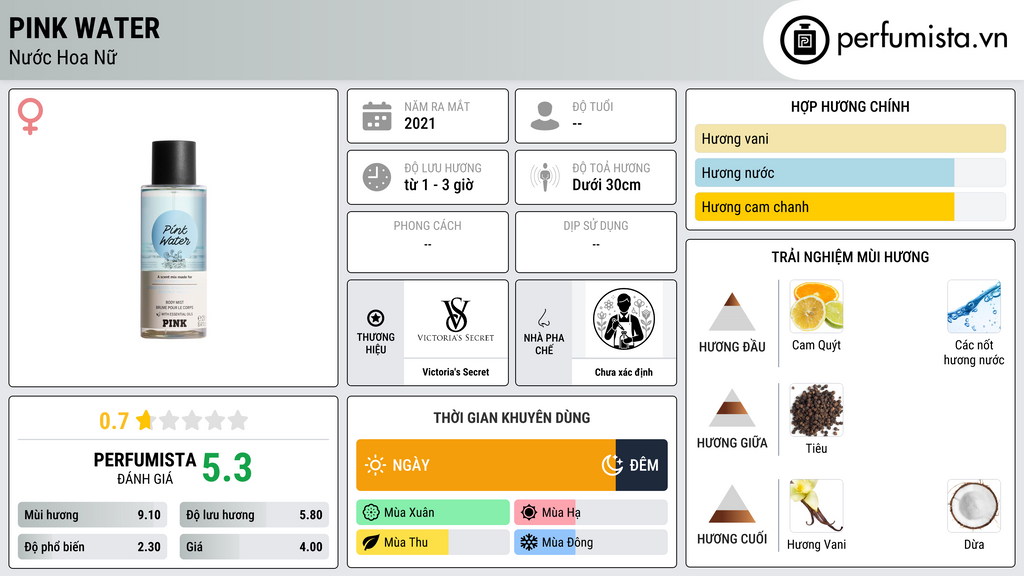Click the filled gold rating star

click(145, 420)
